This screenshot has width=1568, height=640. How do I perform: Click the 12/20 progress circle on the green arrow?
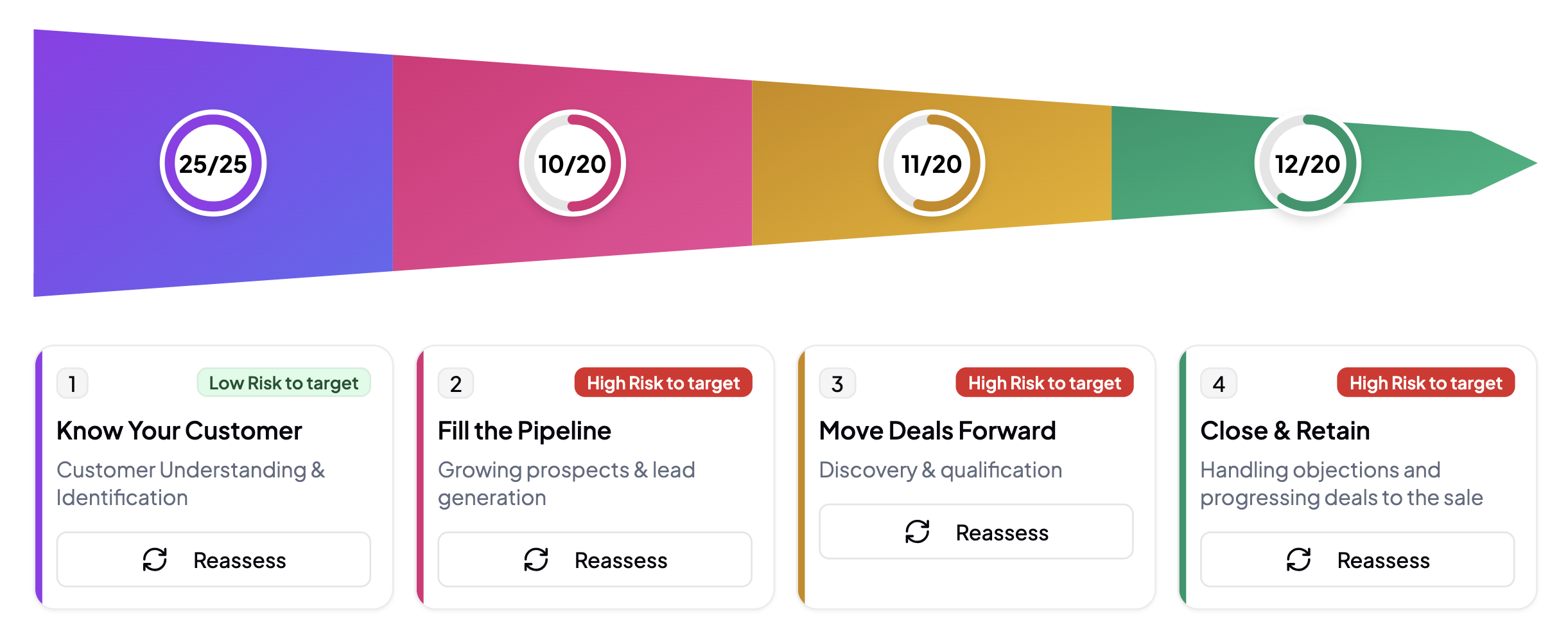click(x=1308, y=164)
